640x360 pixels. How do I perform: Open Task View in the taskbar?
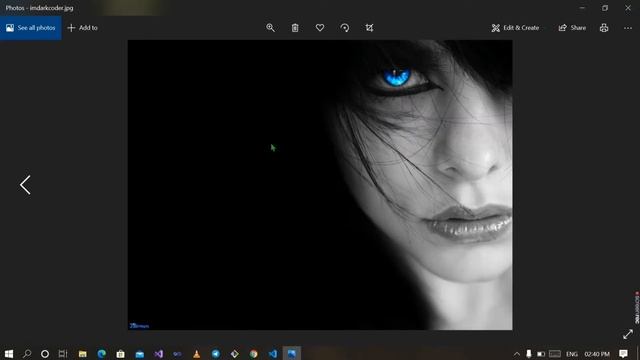63,353
